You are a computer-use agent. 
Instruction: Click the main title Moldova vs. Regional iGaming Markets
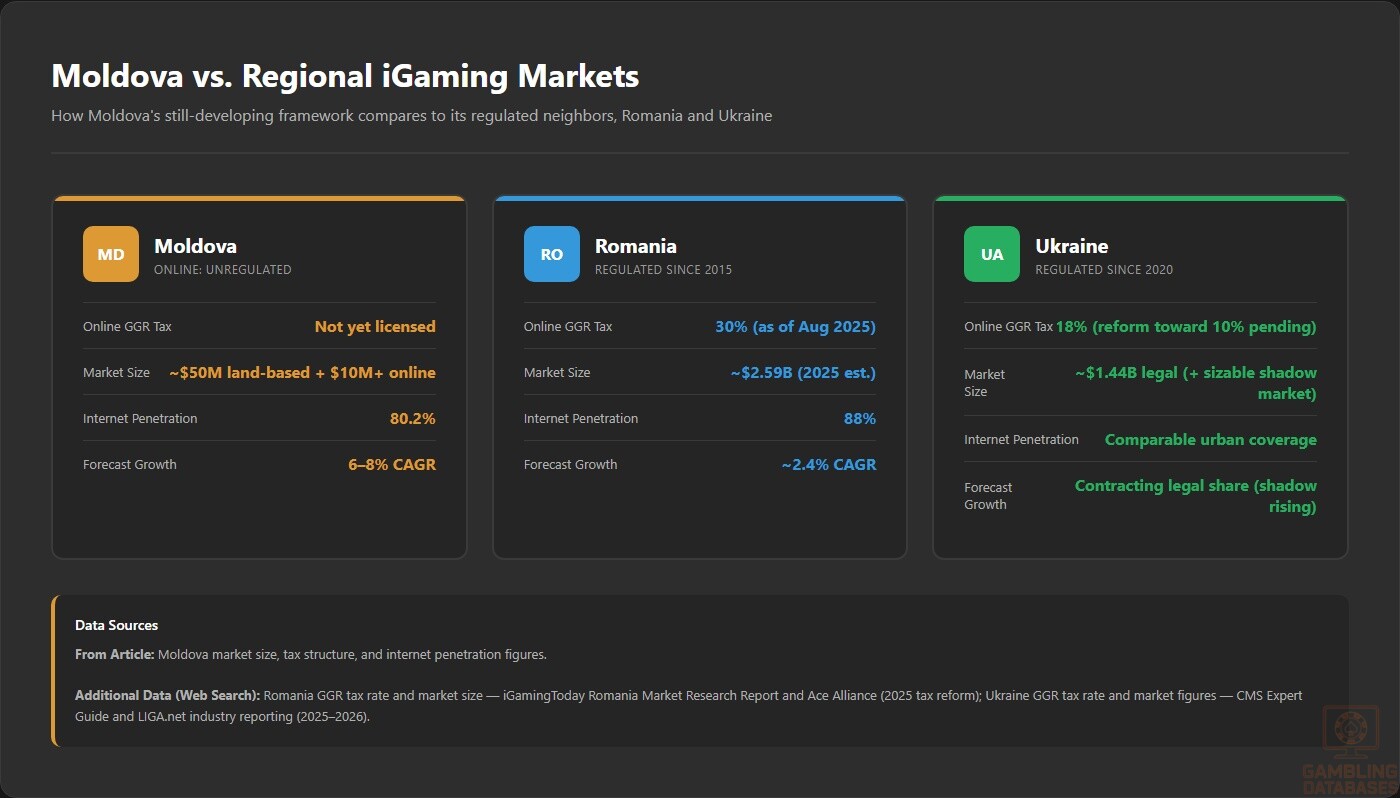click(345, 76)
